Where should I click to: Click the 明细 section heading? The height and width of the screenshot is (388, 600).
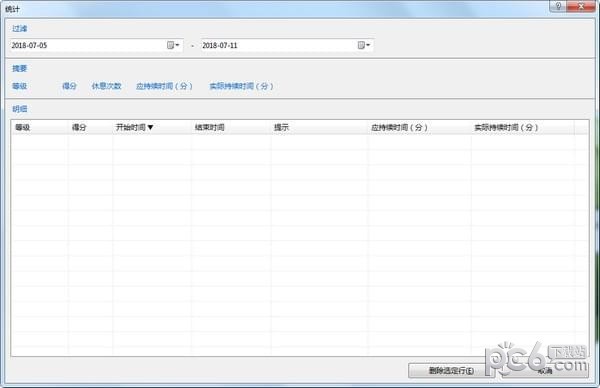point(20,109)
